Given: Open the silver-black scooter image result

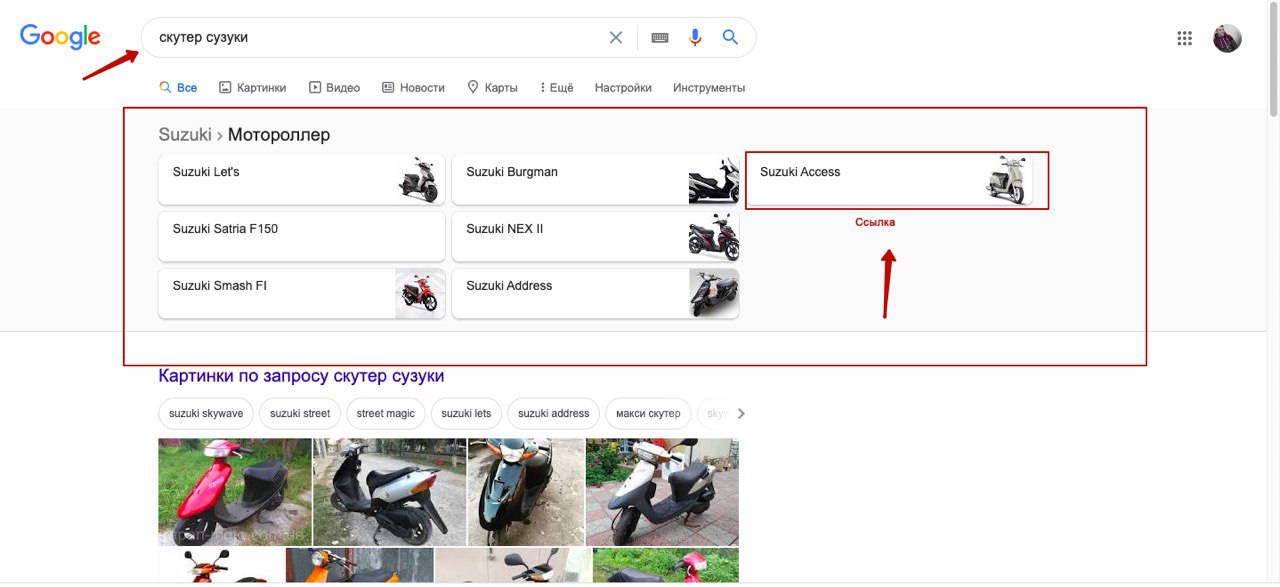Looking at the screenshot, I should tap(390, 492).
